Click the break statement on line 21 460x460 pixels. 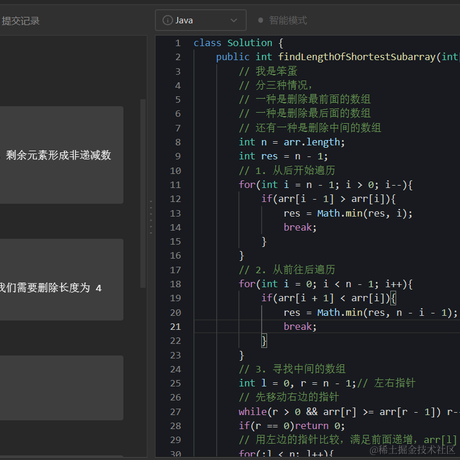[x=300, y=326]
